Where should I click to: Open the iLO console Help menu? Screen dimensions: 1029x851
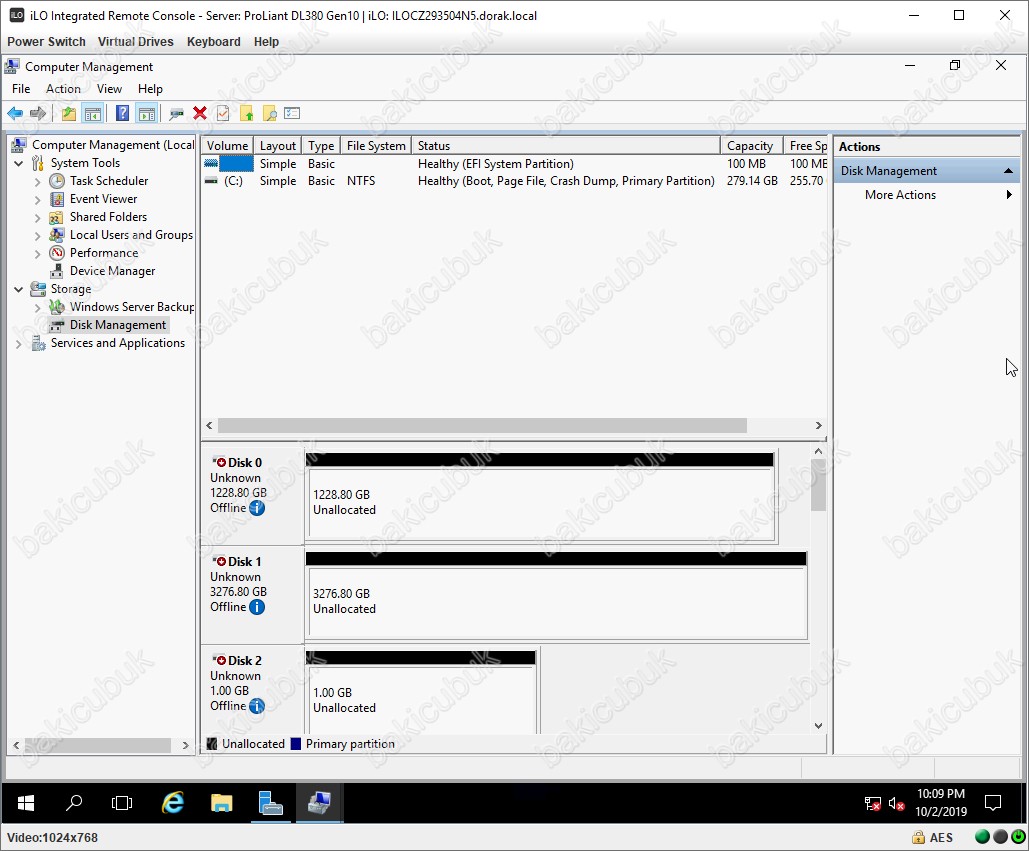[266, 41]
